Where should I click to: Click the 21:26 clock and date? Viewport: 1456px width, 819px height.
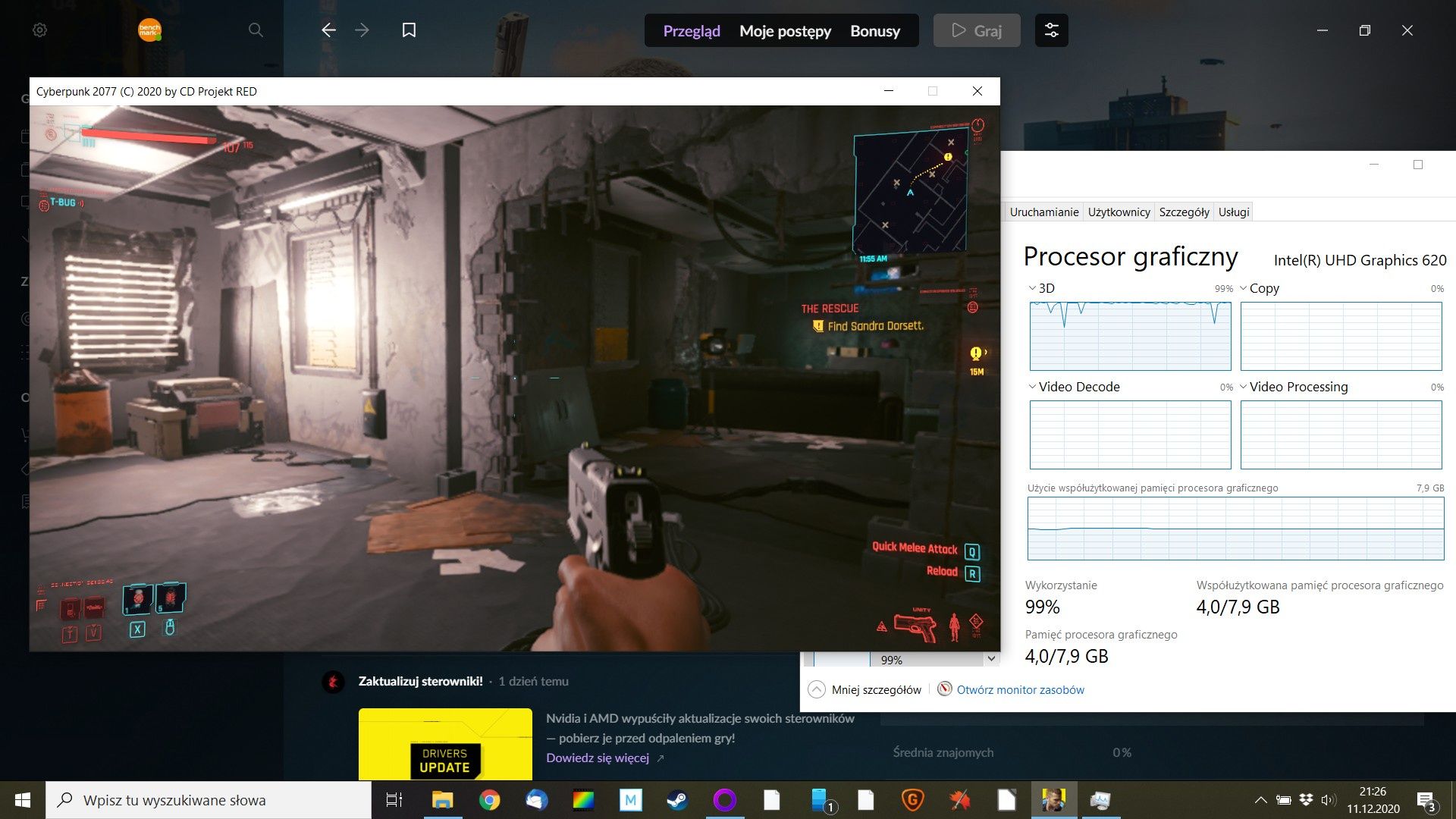point(1373,800)
